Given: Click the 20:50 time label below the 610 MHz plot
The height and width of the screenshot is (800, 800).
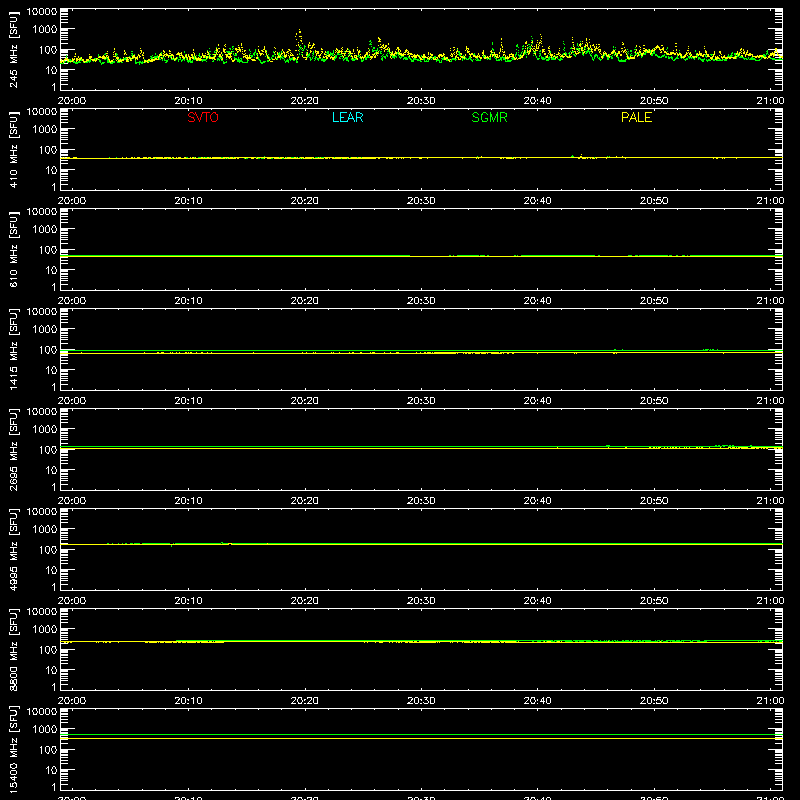Looking at the screenshot, I should pos(654,301).
